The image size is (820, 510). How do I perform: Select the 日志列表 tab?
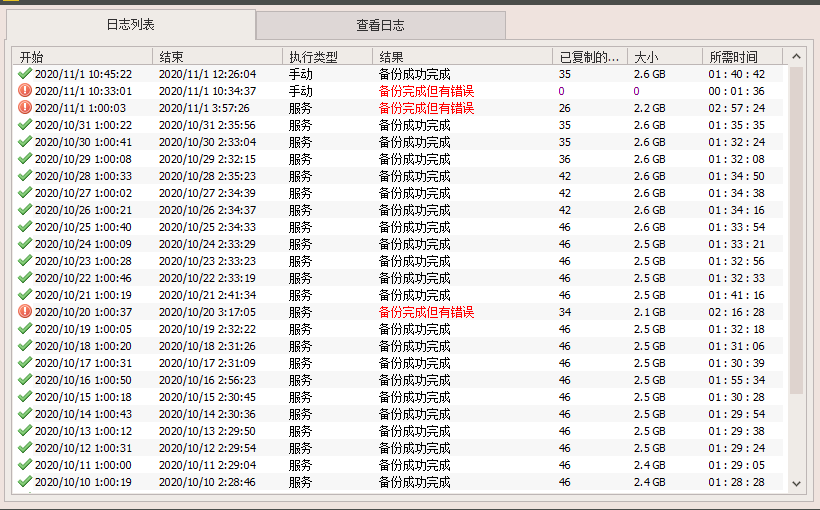130,25
